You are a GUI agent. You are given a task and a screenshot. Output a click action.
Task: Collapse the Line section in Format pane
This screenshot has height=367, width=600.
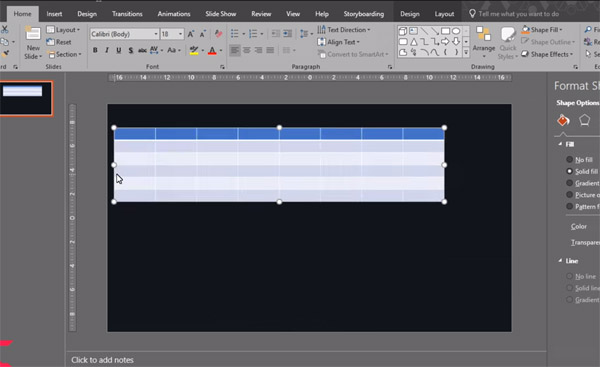point(560,261)
